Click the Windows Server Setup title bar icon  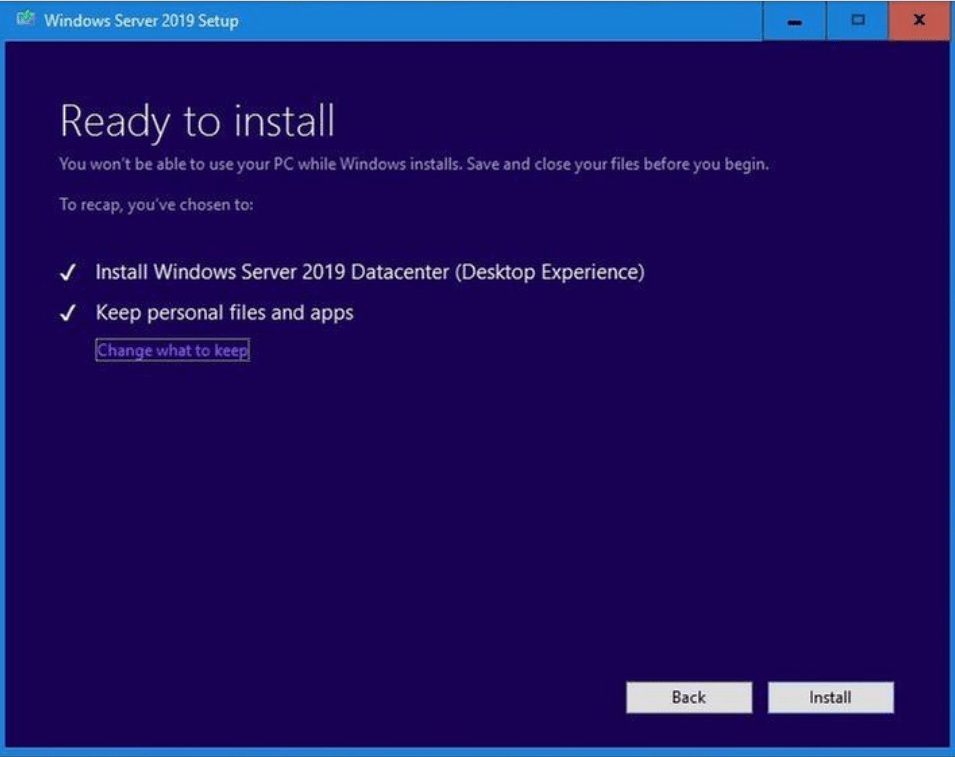[26, 20]
